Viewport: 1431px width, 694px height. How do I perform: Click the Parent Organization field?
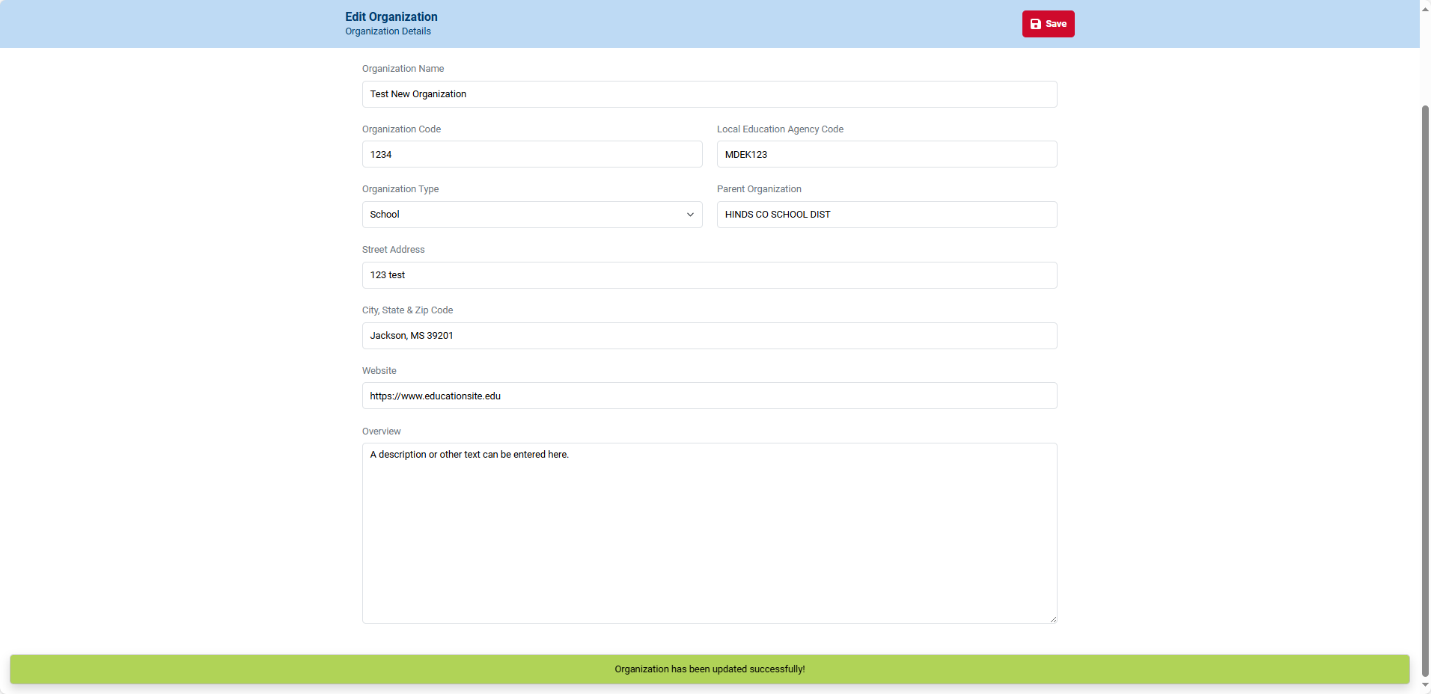click(886, 214)
